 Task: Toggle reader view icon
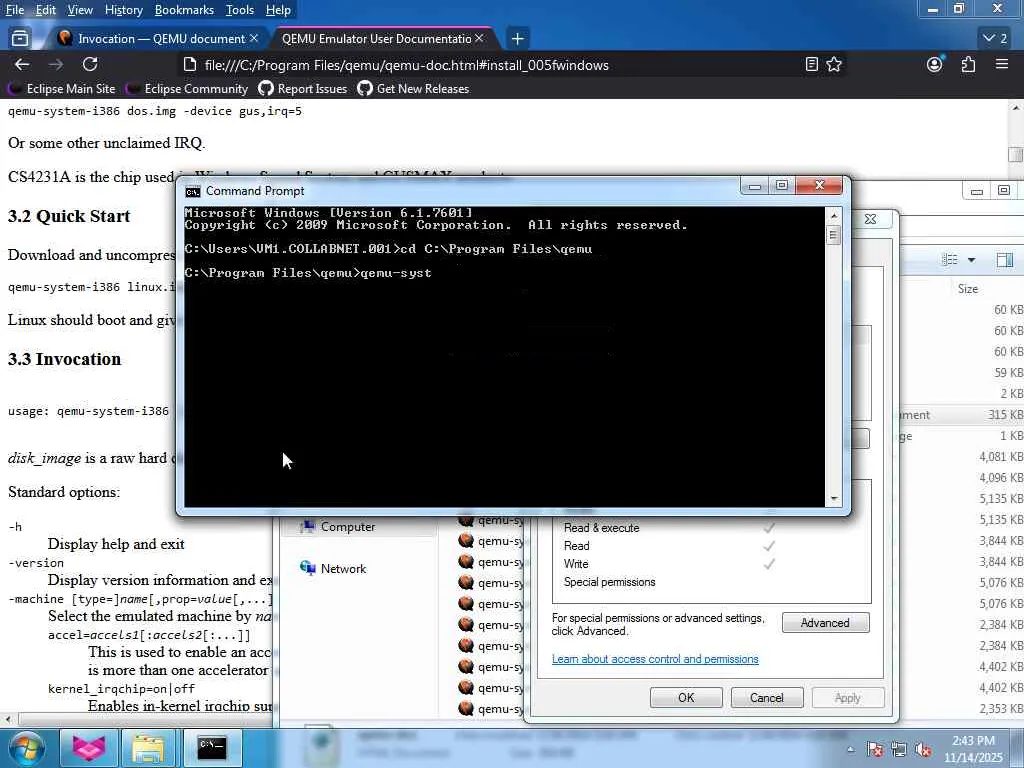pyautogui.click(x=812, y=65)
